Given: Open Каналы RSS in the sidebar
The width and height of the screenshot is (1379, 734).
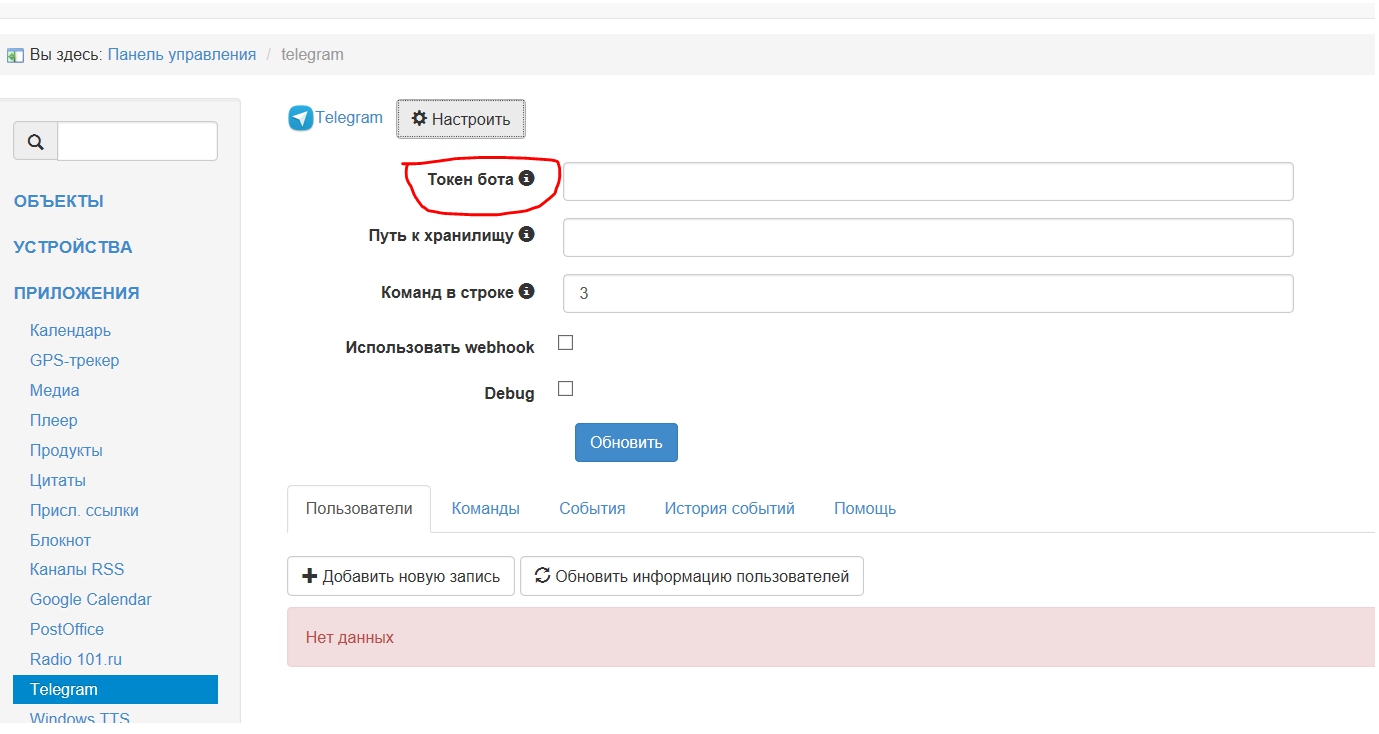Looking at the screenshot, I should point(77,569).
